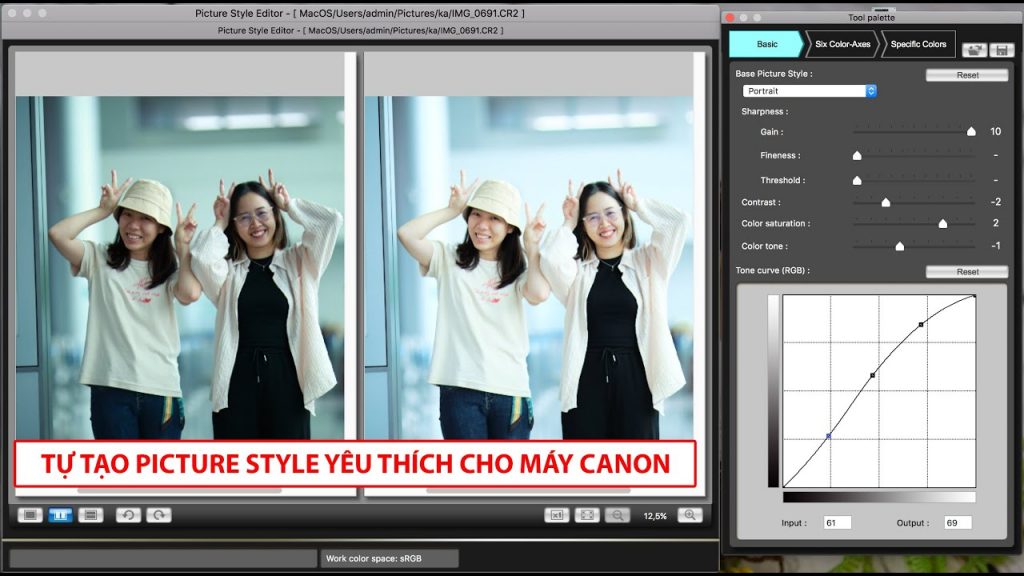Reset the Tone curve RGB adjustments
Screen dimensions: 1024x576
point(966,271)
